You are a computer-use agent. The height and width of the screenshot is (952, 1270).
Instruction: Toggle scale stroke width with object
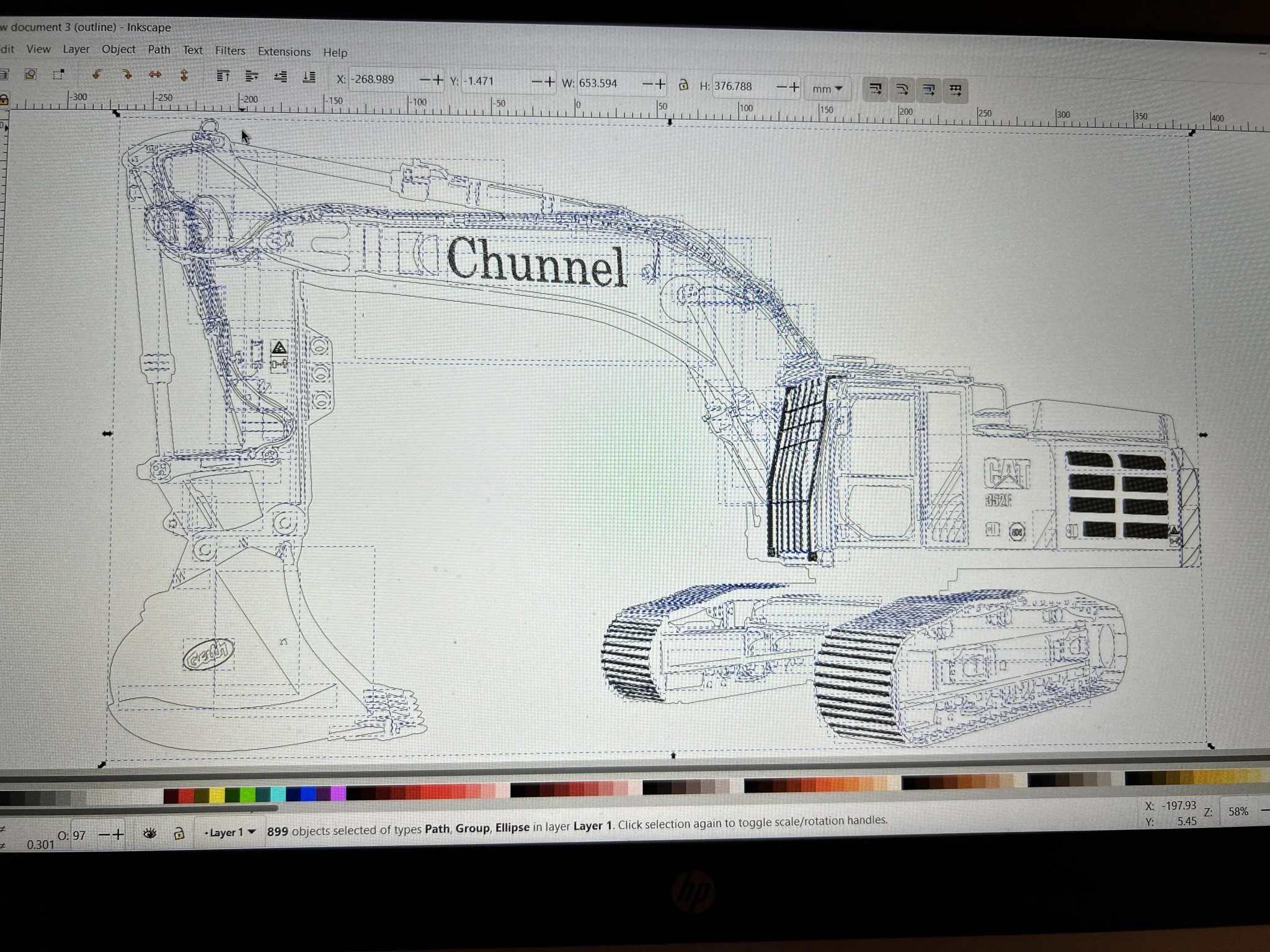[875, 90]
